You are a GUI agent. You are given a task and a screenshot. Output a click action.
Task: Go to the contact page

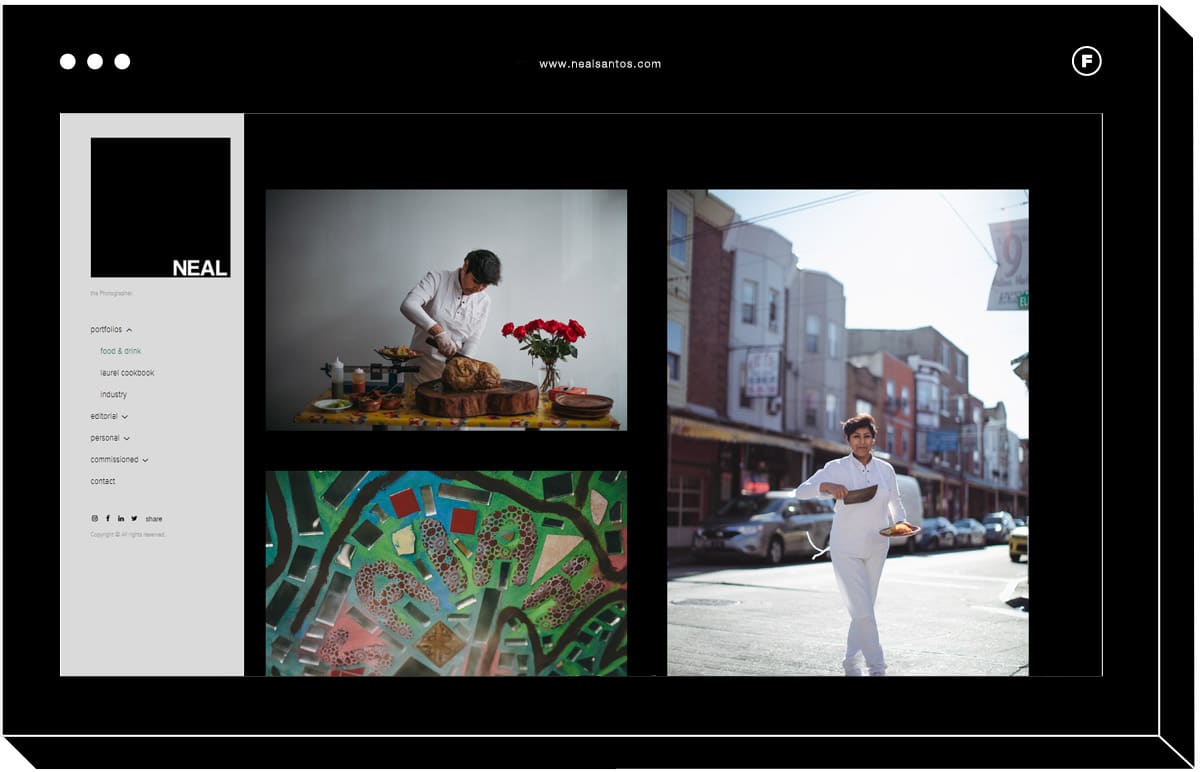pos(103,481)
